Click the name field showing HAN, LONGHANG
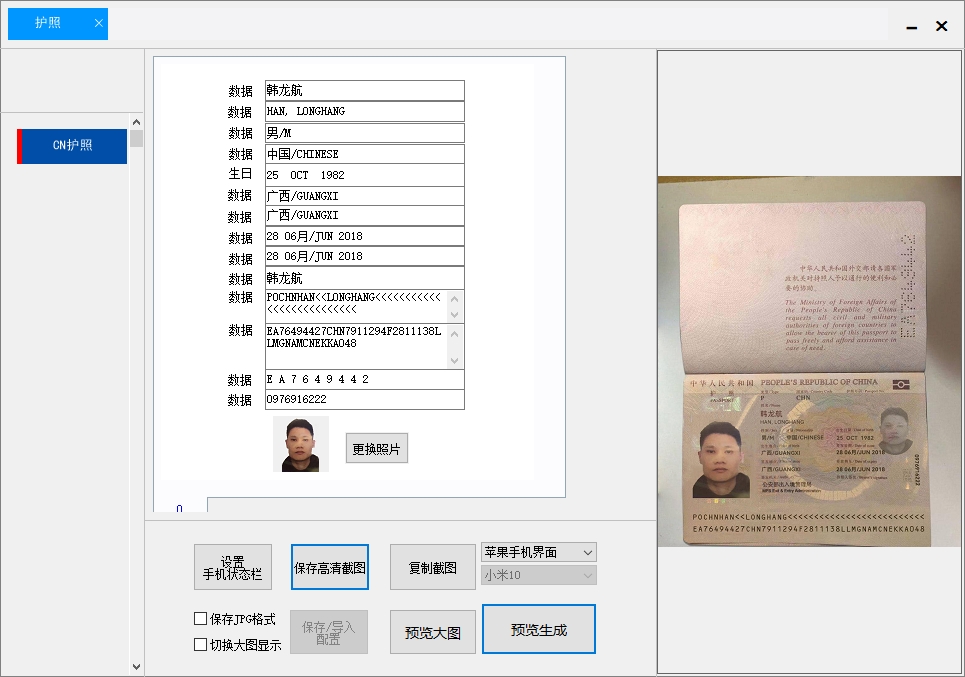This screenshot has height=677, width=965. point(364,111)
